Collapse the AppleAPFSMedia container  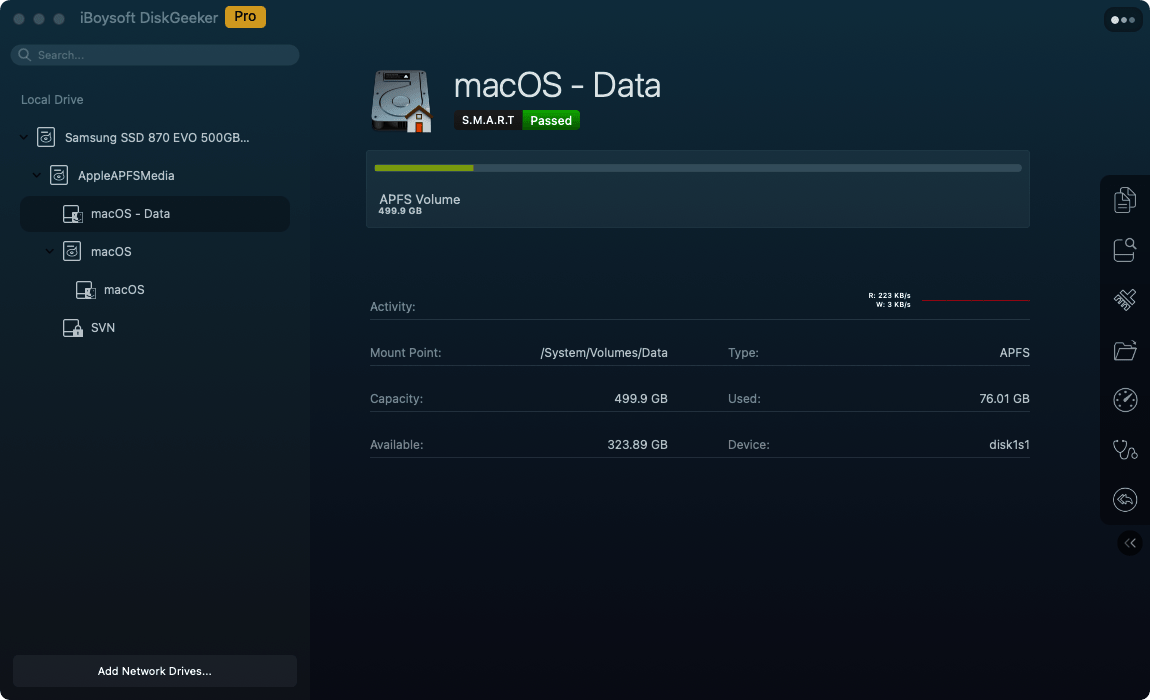pyautogui.click(x=37, y=176)
